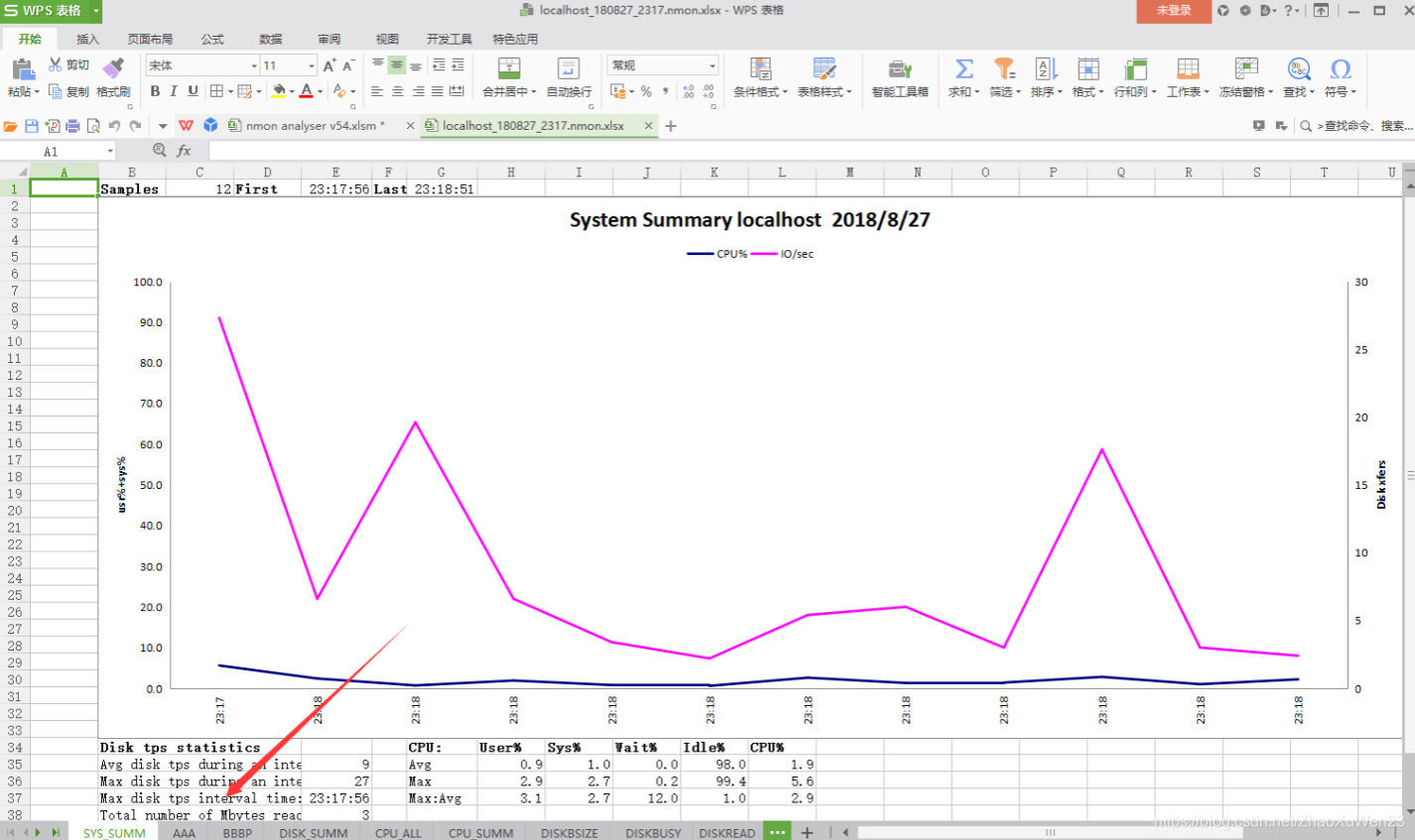Expand the borders dropdown arrow
Image resolution: width=1415 pixels, height=840 pixels.
(229, 91)
